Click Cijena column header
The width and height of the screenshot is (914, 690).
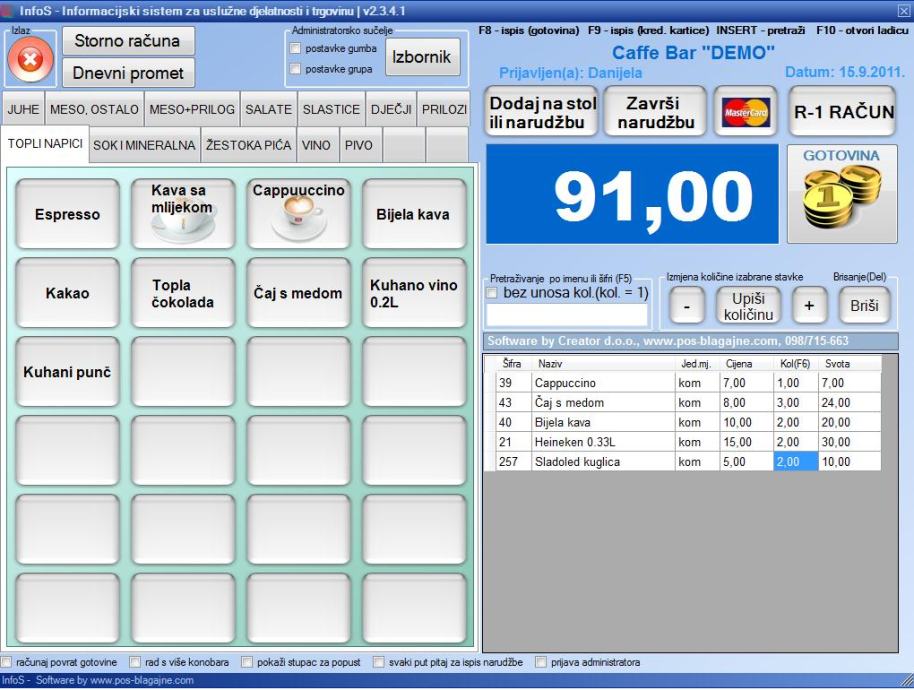click(746, 364)
